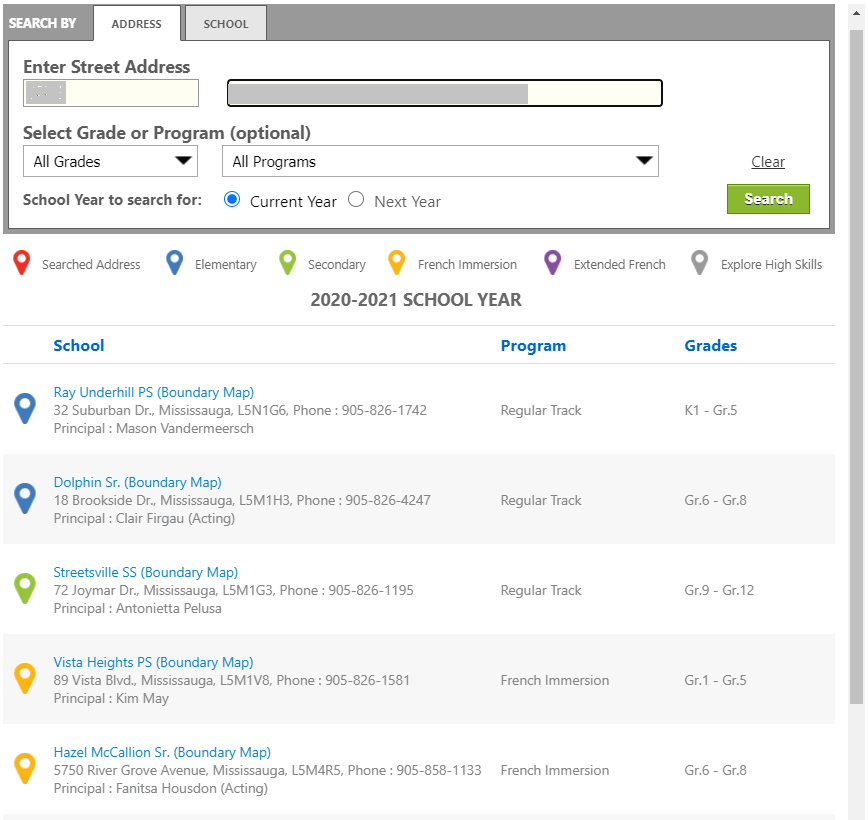Switch to the Address search tab
The image size is (868, 820).
(x=137, y=24)
